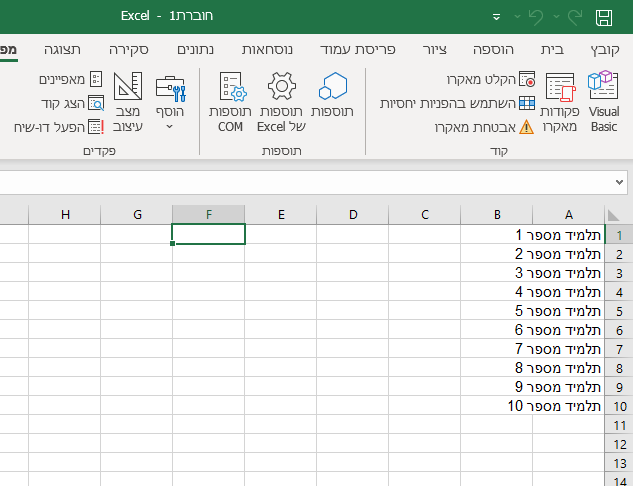Viewport: 633px width, 486px height.
Task: Click the אבטחת מאקרו macro security icon
Action: pyautogui.click(x=526, y=127)
